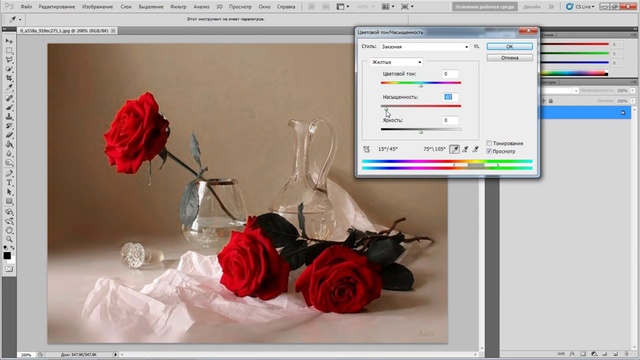Select the Move tool in the toolbar
The image size is (640, 360).
point(9,41)
